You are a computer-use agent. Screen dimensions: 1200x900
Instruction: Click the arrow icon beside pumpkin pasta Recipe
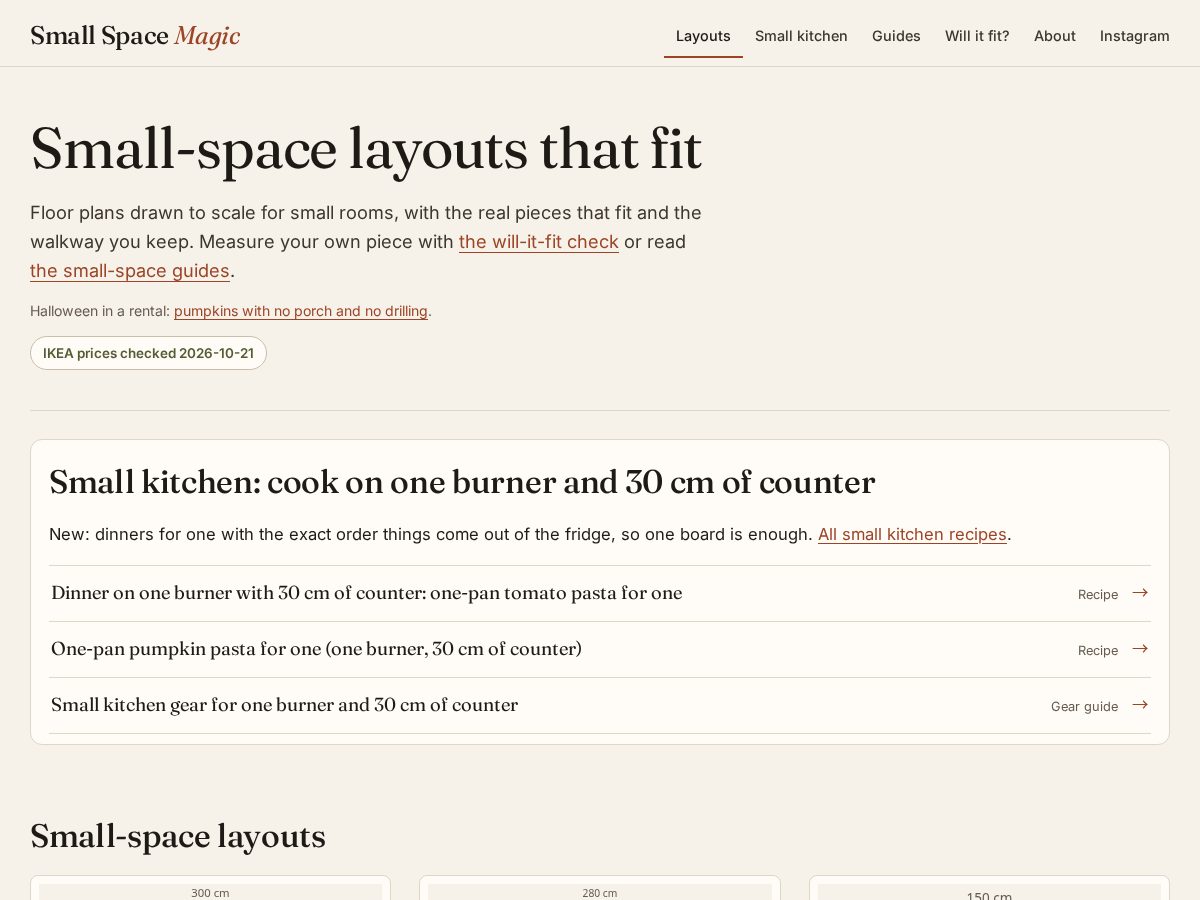coord(1140,649)
